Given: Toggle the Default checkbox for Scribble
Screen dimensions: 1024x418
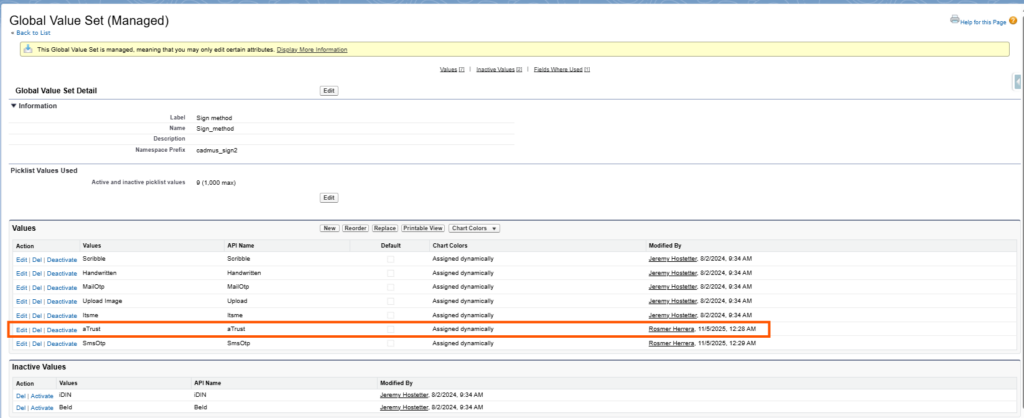Looking at the screenshot, I should (391, 259).
